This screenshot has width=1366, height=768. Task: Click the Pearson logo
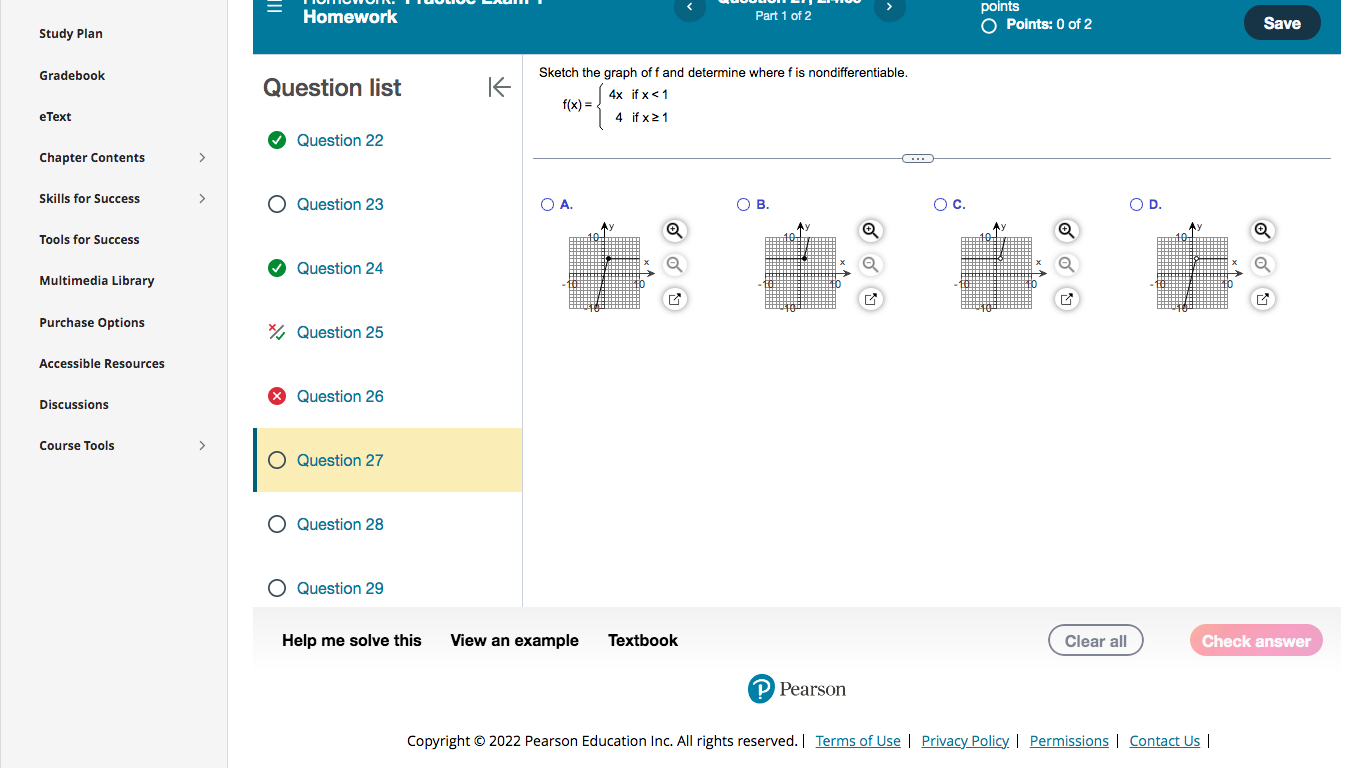point(797,689)
